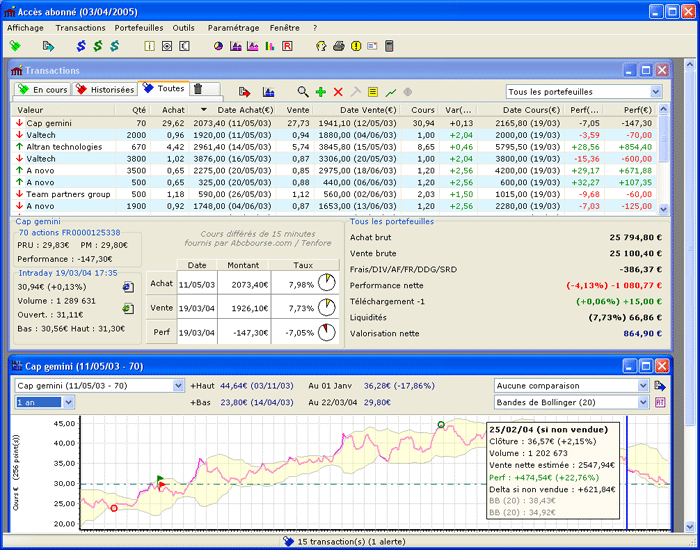Select the 'Toutes' tab

click(163, 88)
